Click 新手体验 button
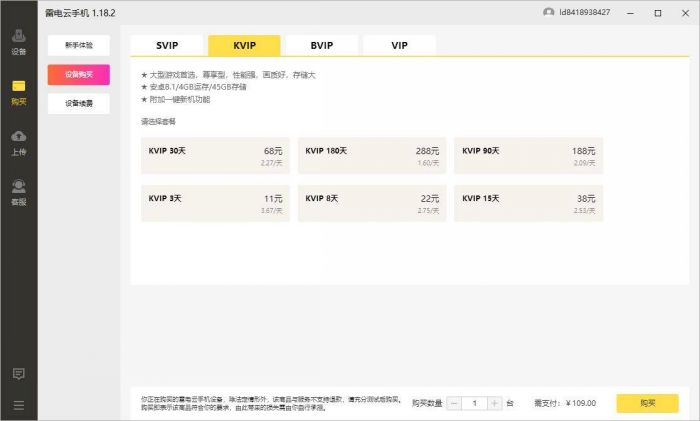The height and width of the screenshot is (421, 700). (x=78, y=46)
